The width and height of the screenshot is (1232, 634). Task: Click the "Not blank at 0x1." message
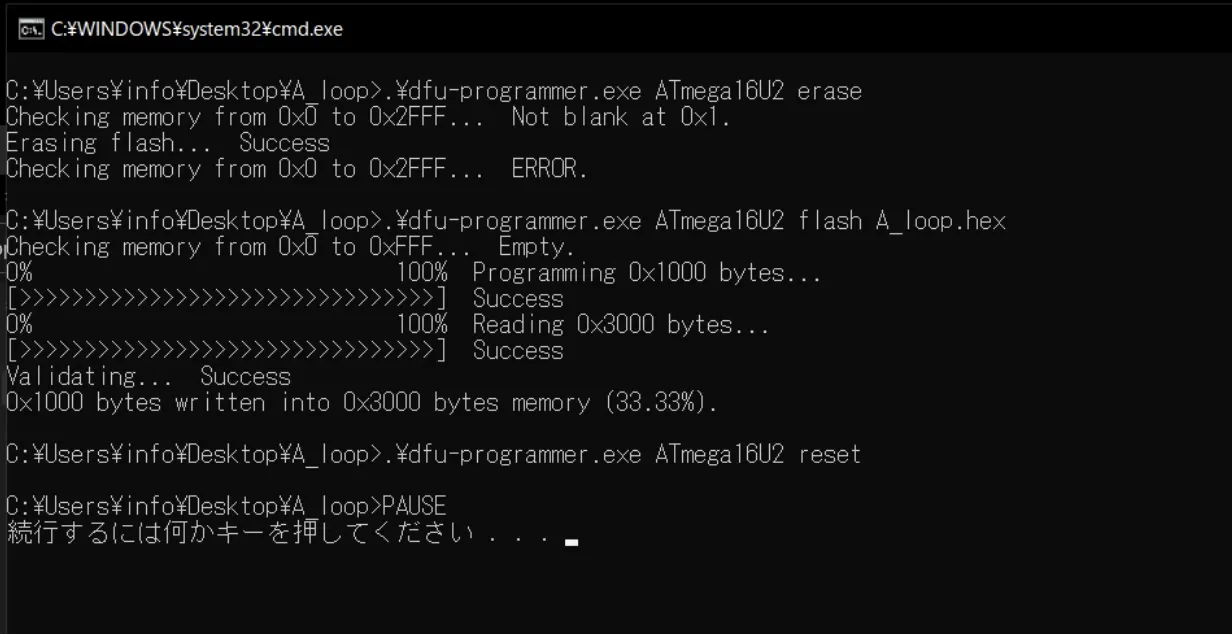click(621, 117)
